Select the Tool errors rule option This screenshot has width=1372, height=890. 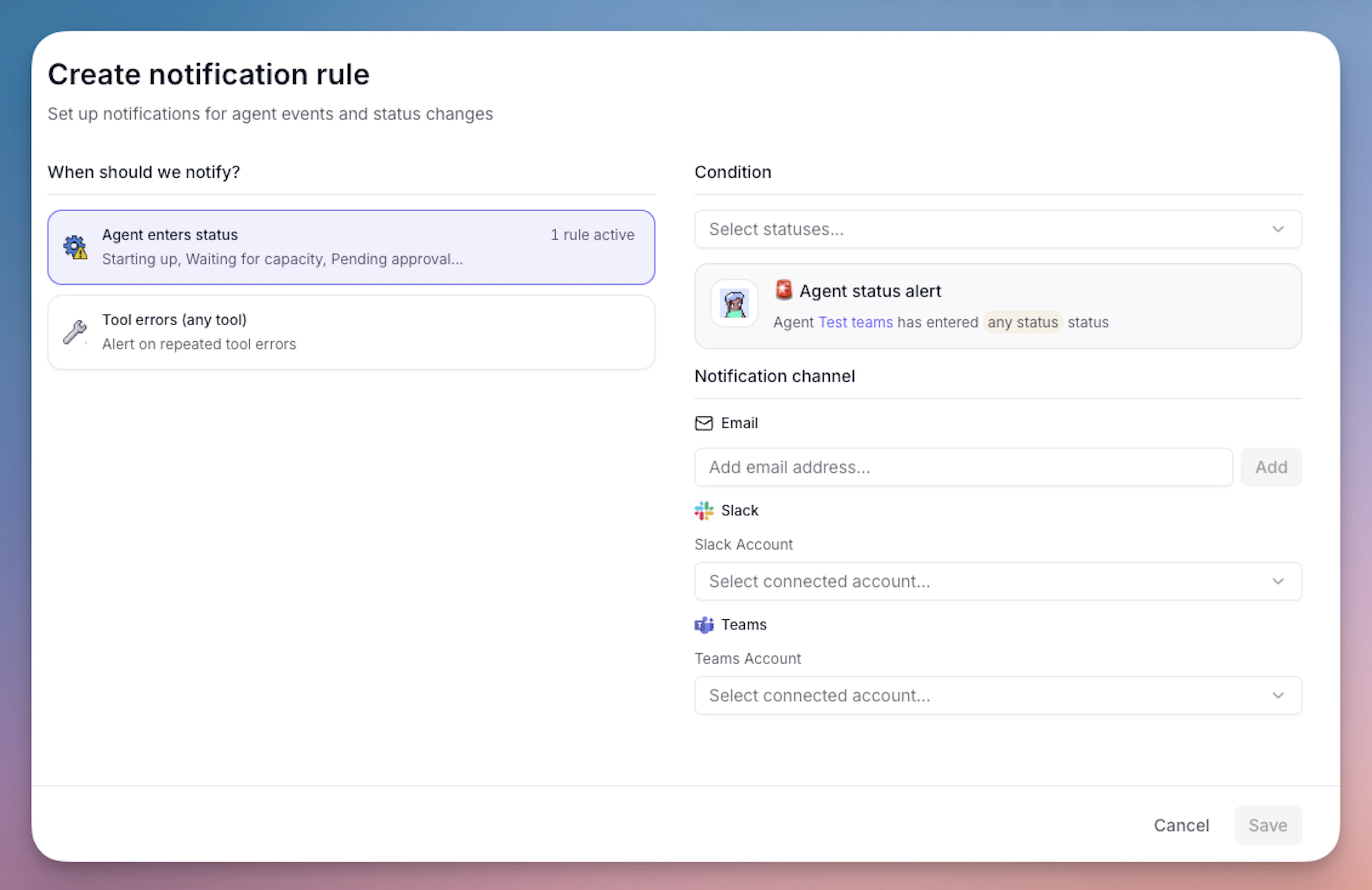pos(351,332)
